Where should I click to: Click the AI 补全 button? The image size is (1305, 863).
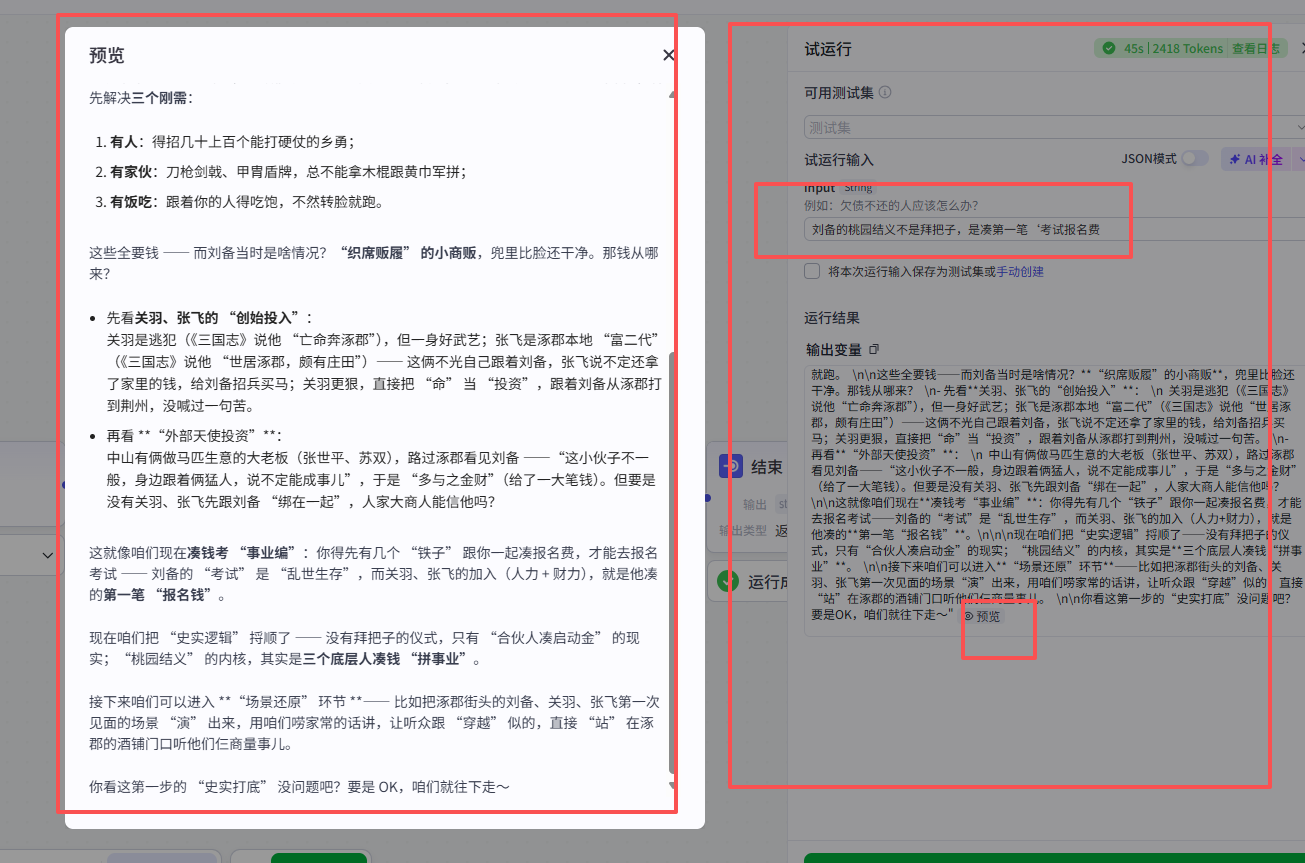click(x=1255, y=159)
